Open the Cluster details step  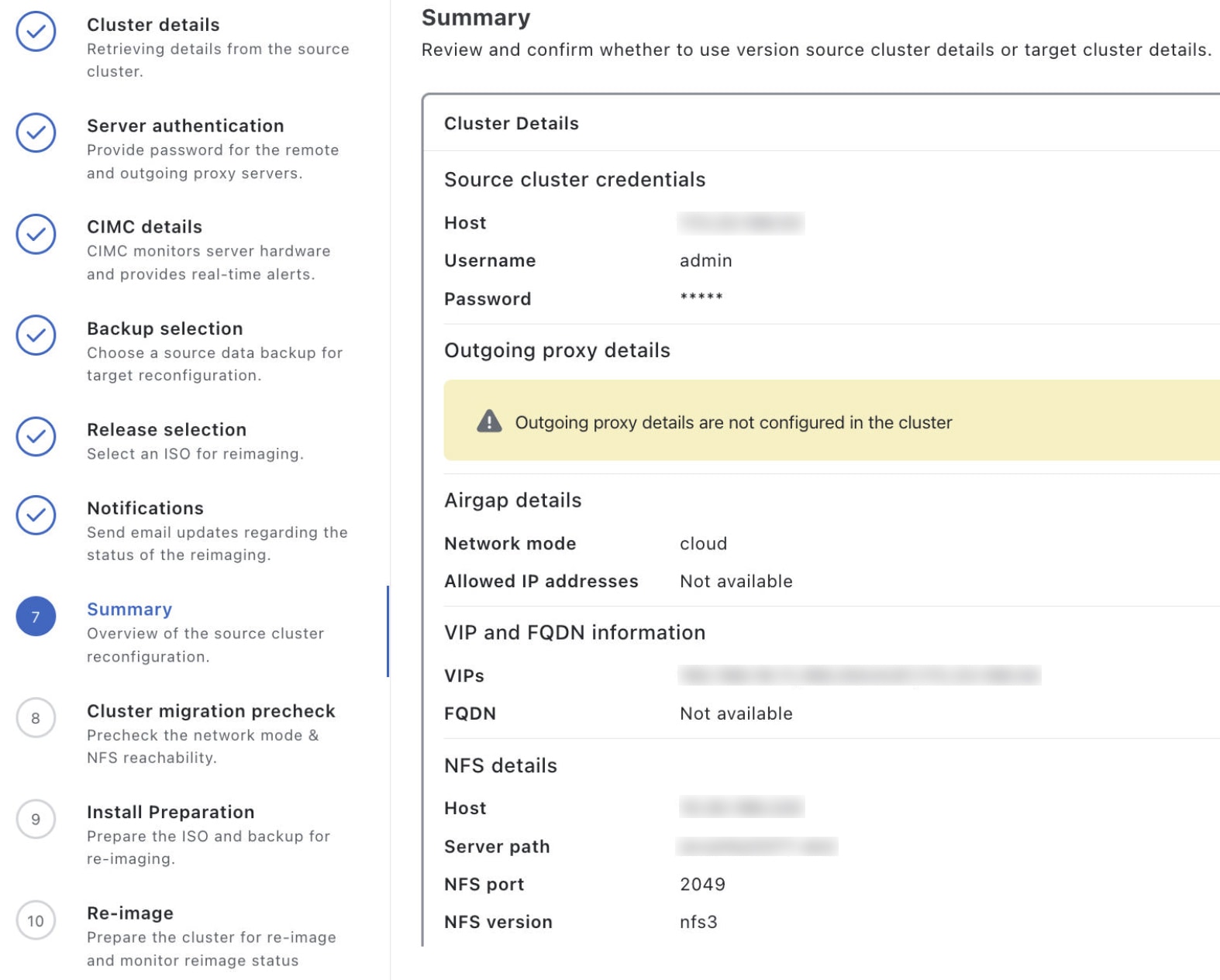pyautogui.click(x=153, y=25)
